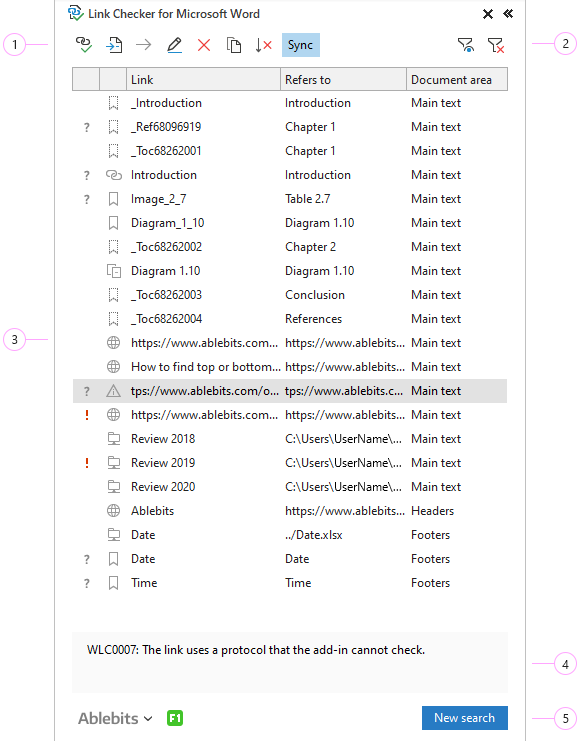Screen dimensions: 580x741
Task: Select the Time bookmark row
Action: [290, 583]
